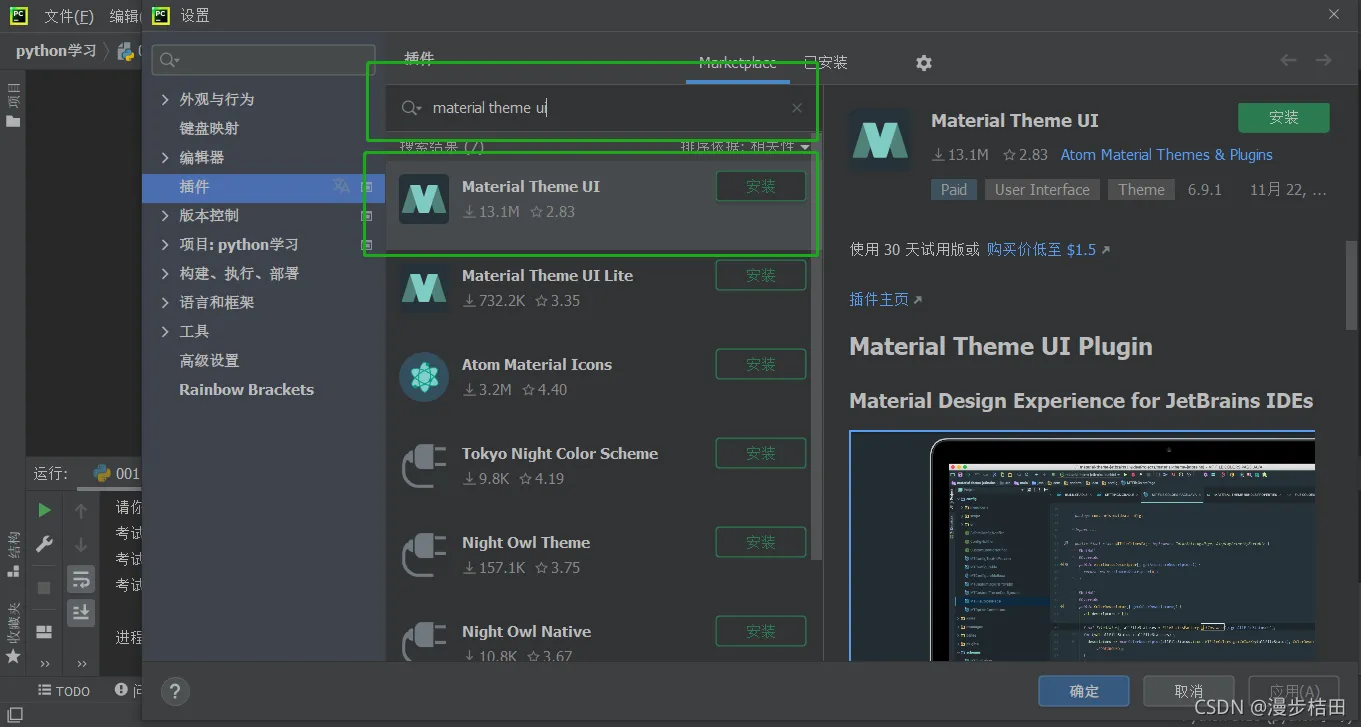Image resolution: width=1361 pixels, height=727 pixels.
Task: Switch to the Marketplace tab
Action: (737, 62)
